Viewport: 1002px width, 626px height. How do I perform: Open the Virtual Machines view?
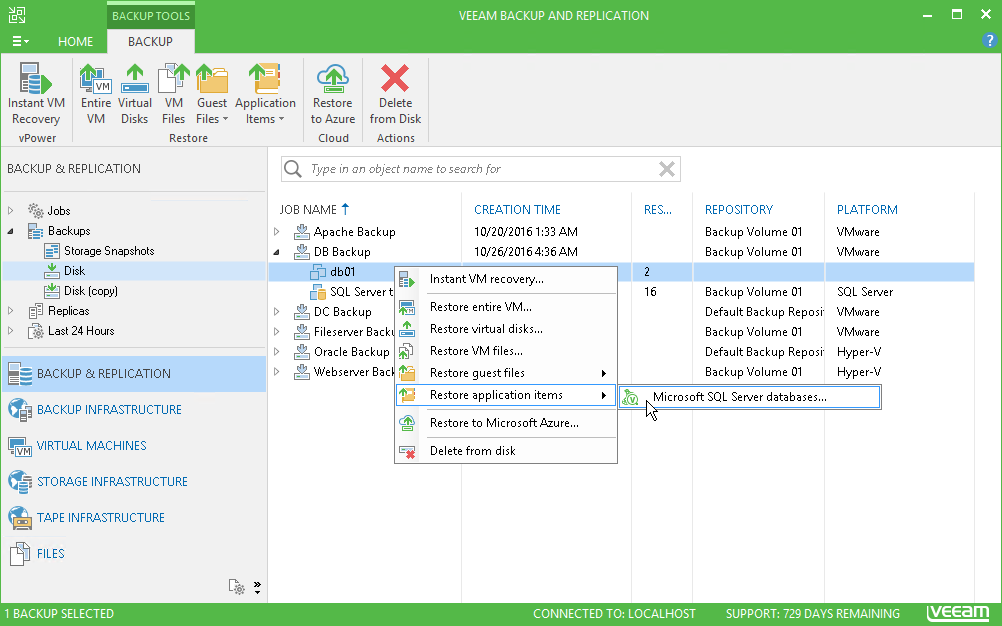coord(91,445)
